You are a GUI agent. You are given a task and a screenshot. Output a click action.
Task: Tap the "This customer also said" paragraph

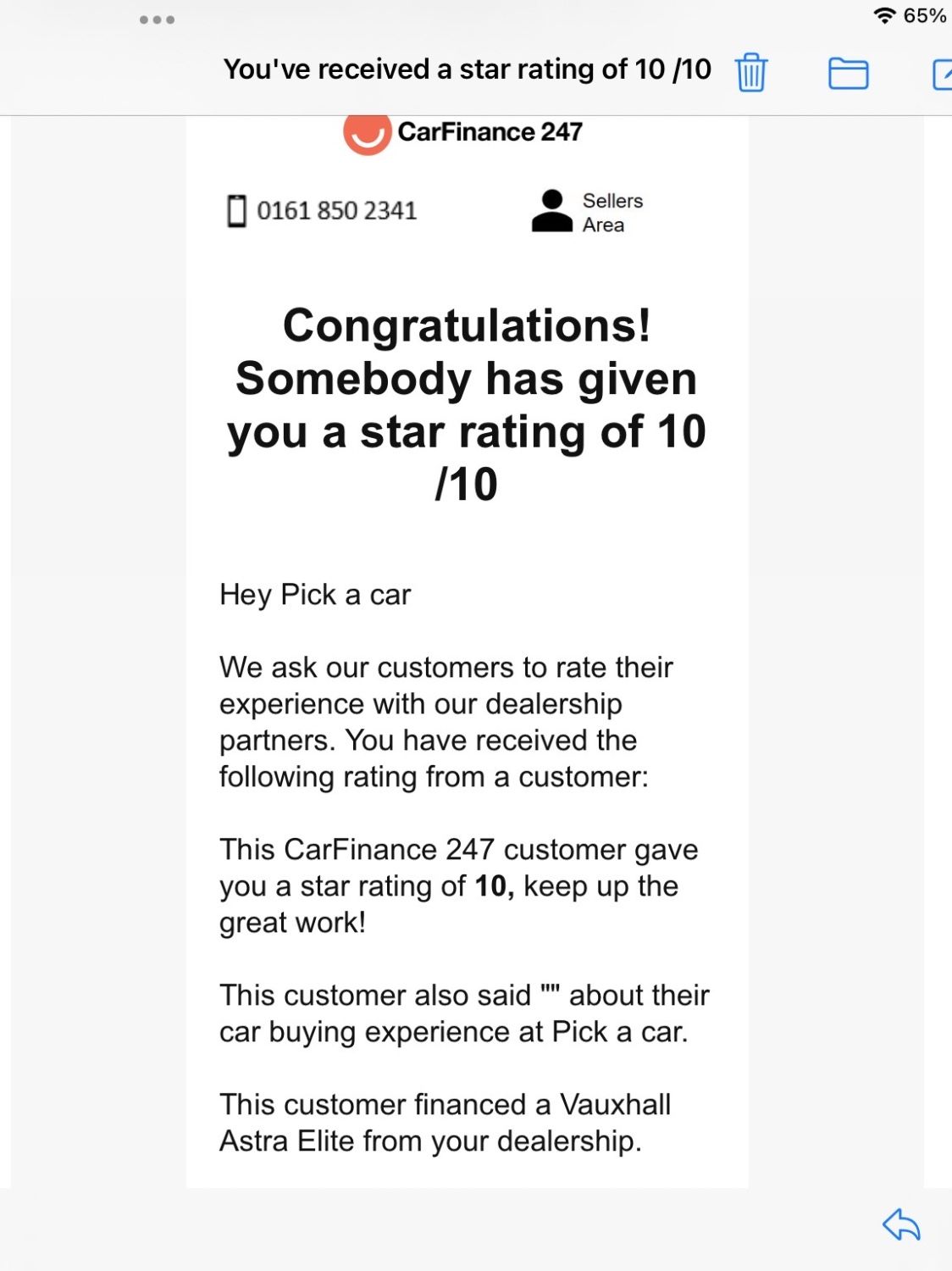[464, 1013]
